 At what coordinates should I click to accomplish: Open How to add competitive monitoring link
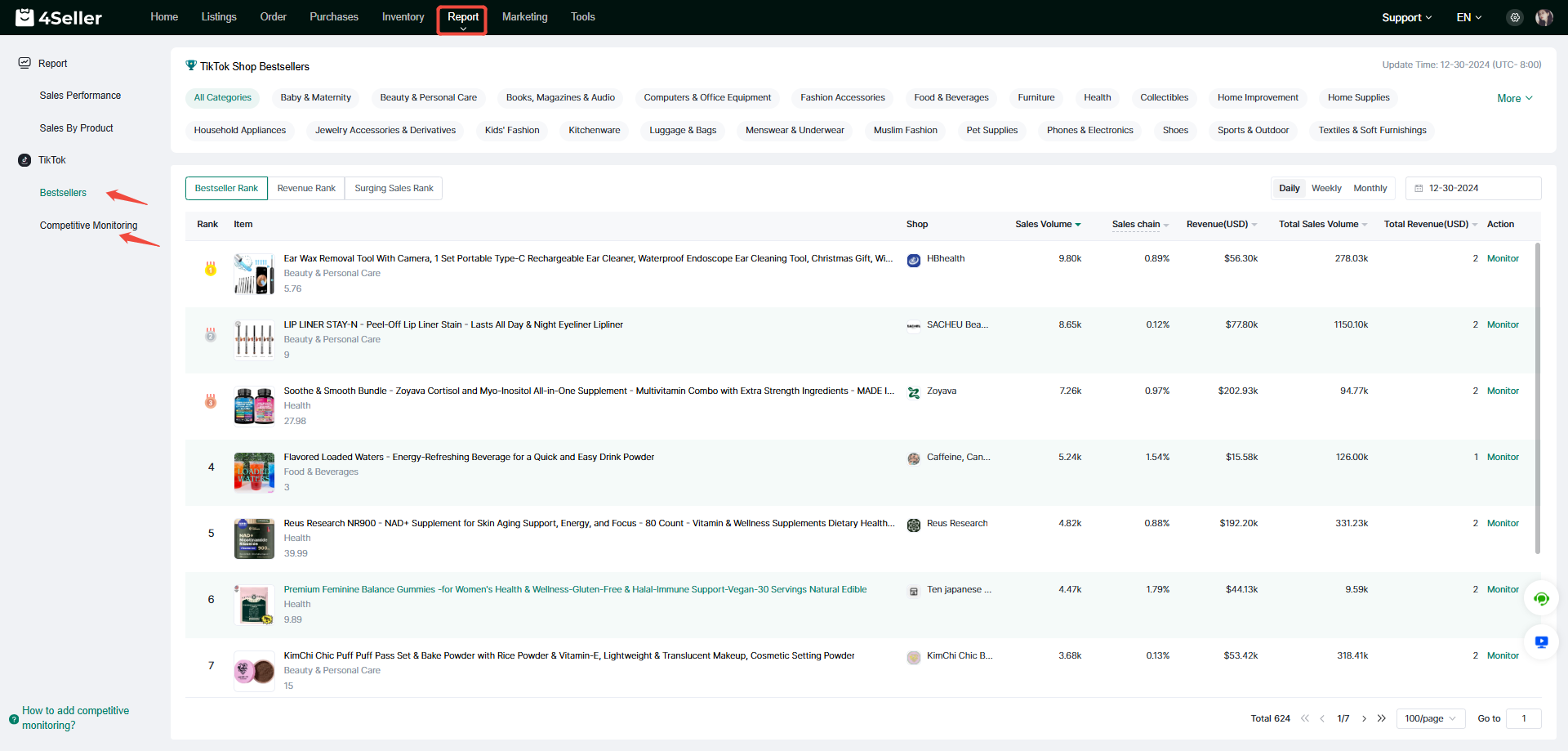pos(75,717)
